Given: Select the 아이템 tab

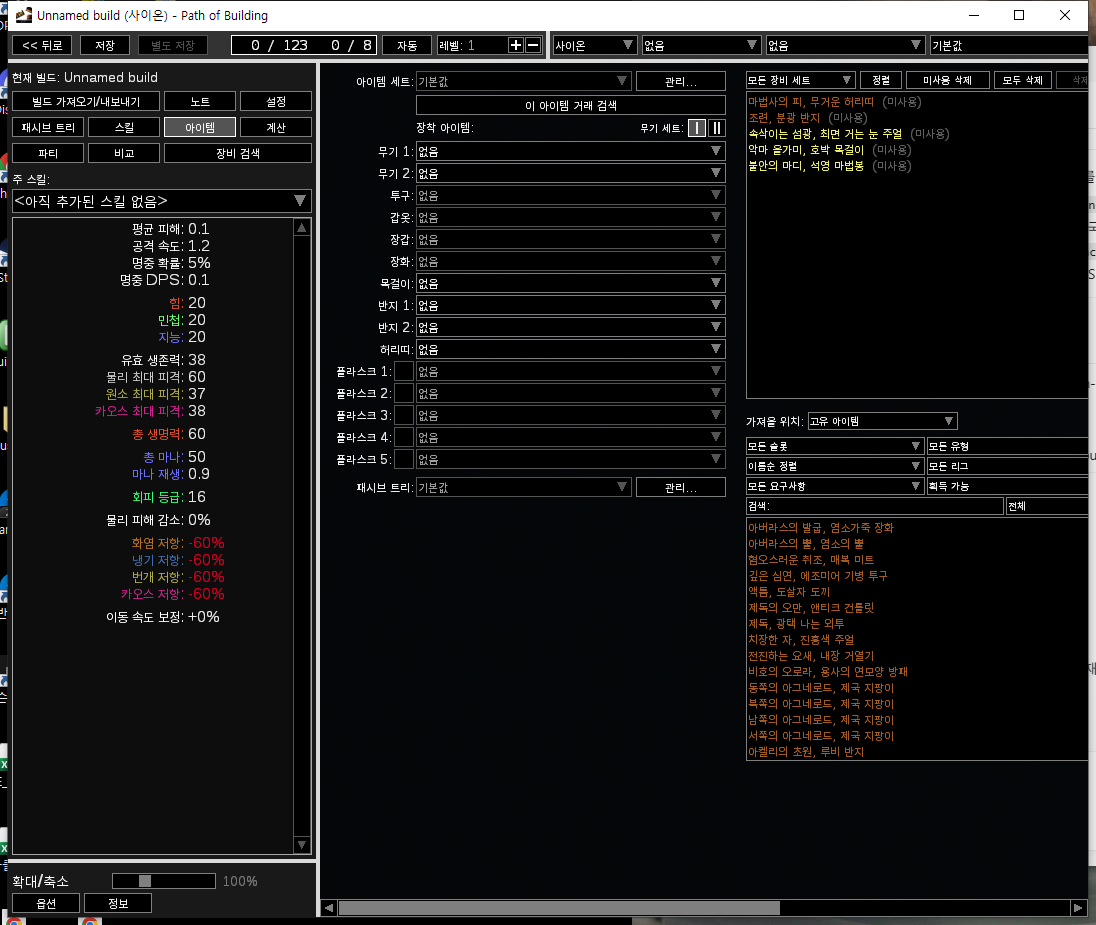Looking at the screenshot, I should pyautogui.click(x=200, y=127).
